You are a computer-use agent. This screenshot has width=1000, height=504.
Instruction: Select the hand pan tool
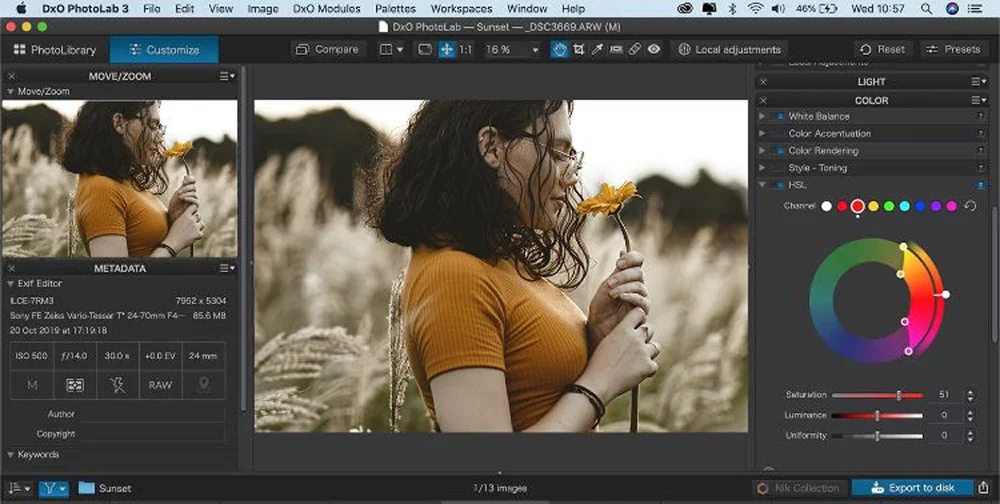[561, 49]
